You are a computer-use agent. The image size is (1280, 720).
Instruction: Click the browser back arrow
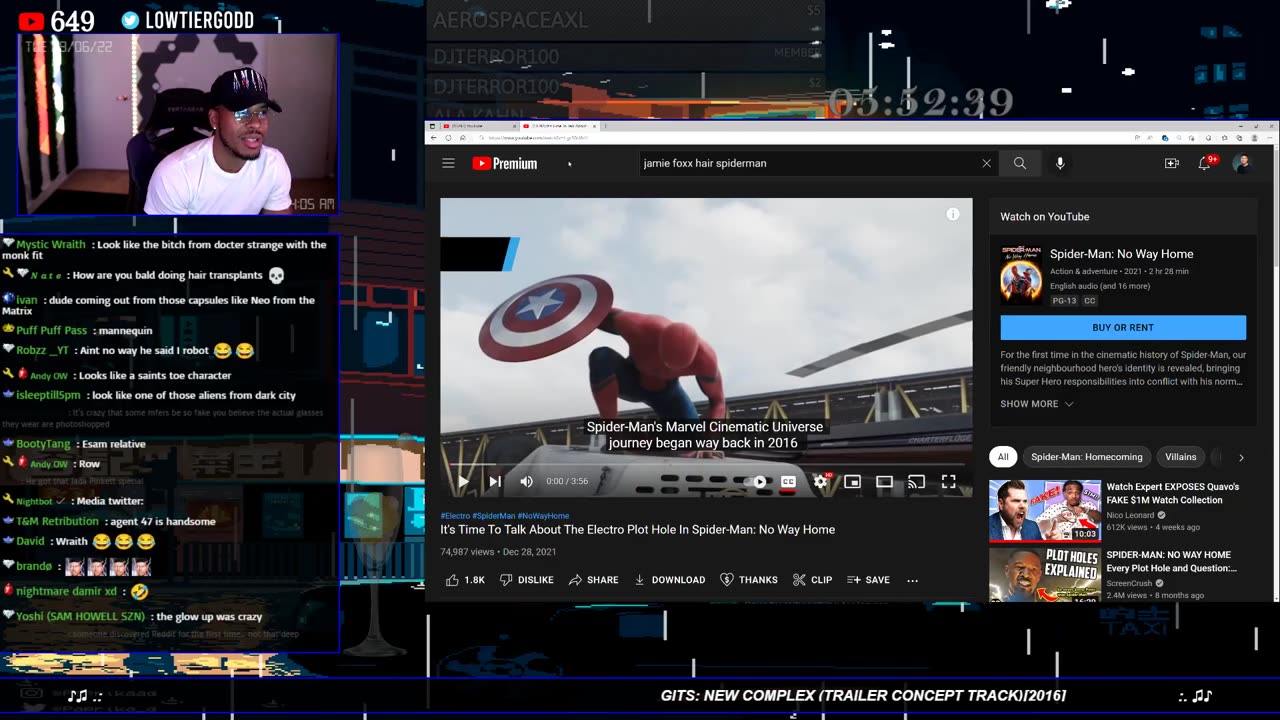[434, 138]
